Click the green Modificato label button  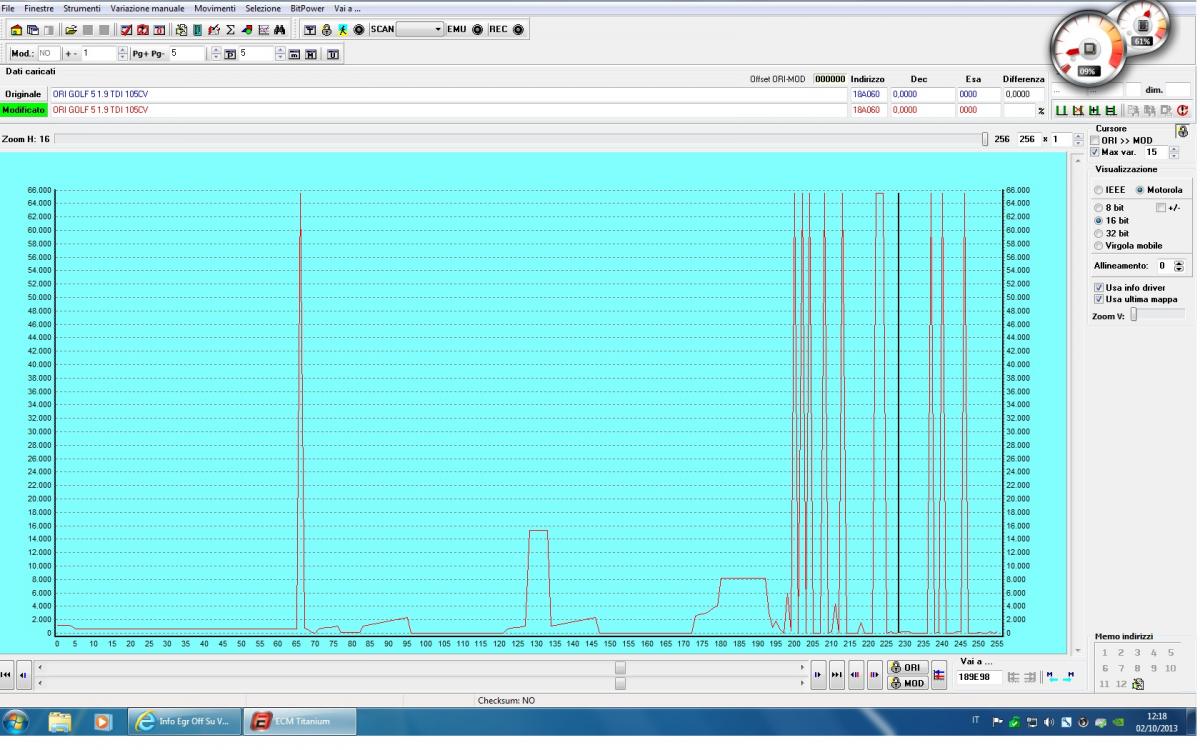[x=24, y=110]
